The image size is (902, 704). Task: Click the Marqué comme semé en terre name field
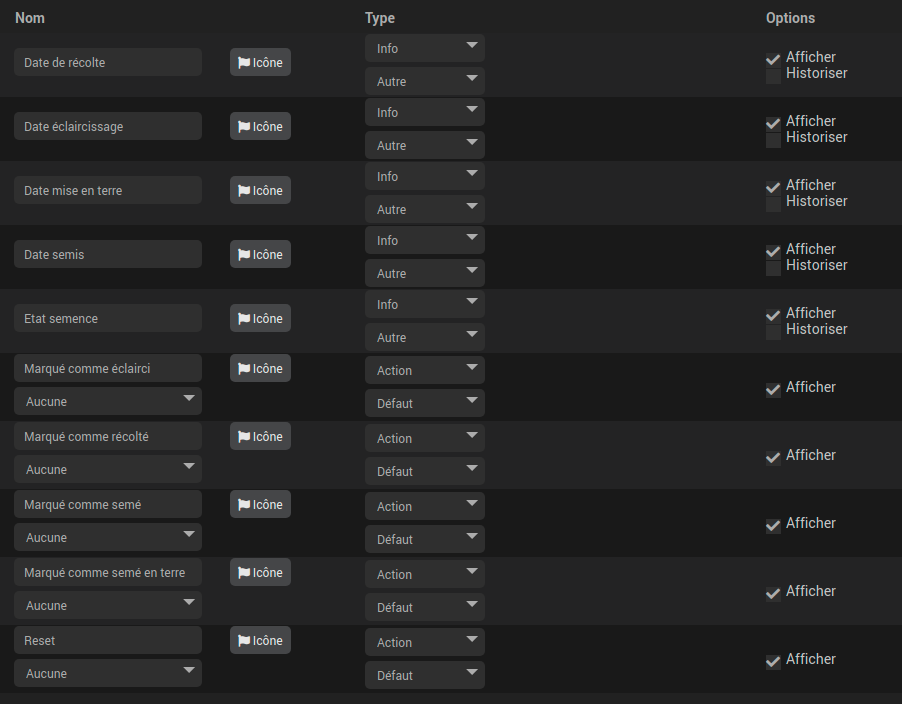pyautogui.click(x=108, y=573)
